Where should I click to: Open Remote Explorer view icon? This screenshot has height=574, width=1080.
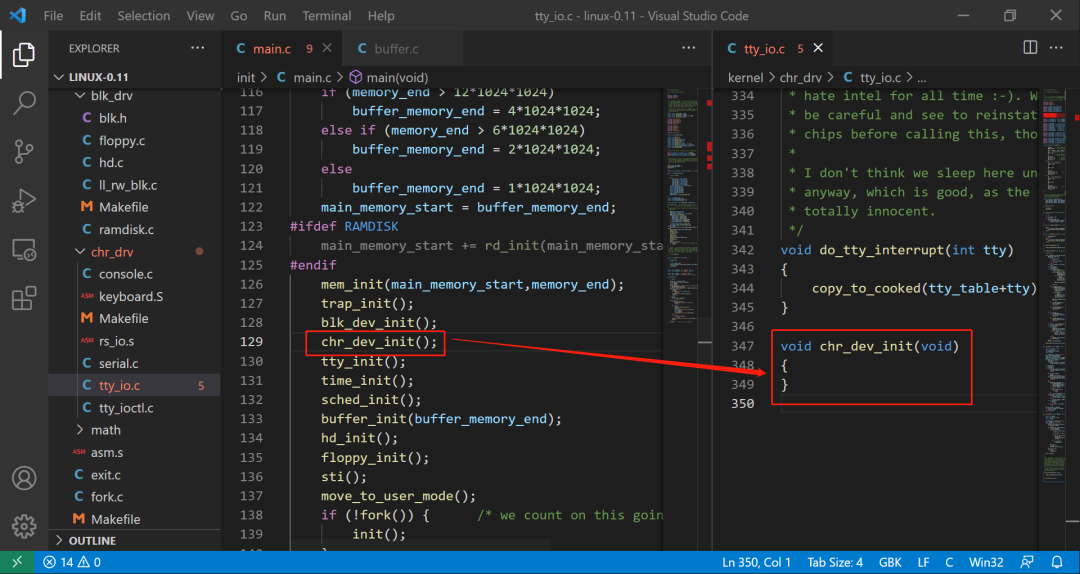click(x=24, y=249)
